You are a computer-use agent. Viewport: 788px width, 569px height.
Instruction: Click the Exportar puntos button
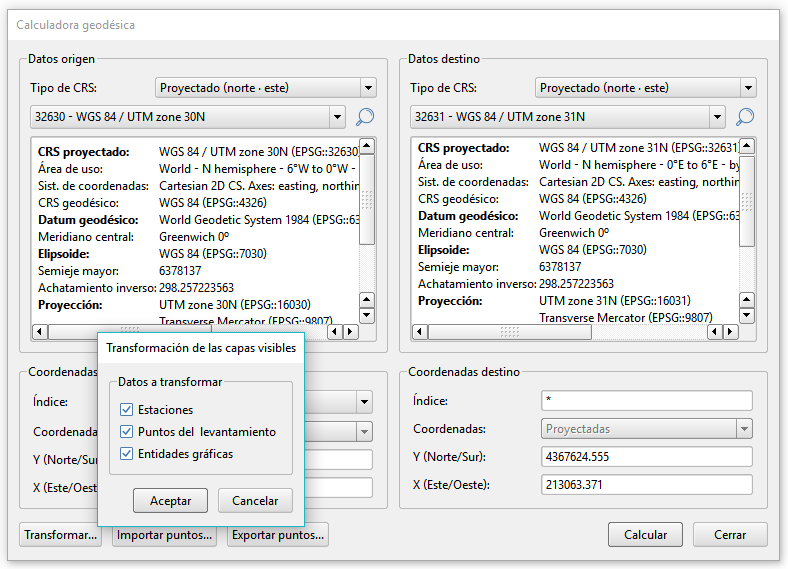pyautogui.click(x=277, y=535)
